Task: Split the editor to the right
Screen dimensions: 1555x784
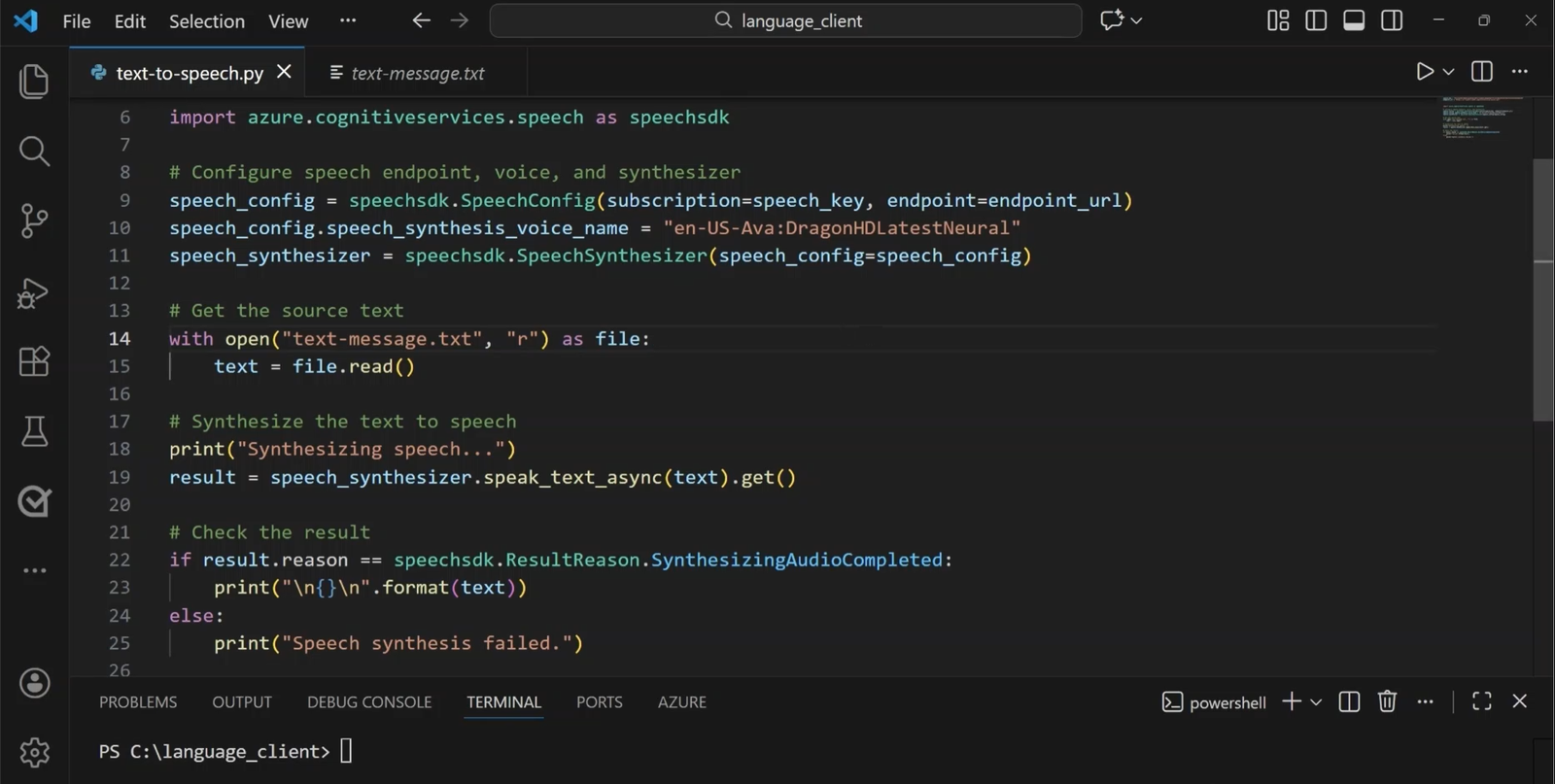Action: pos(1482,72)
